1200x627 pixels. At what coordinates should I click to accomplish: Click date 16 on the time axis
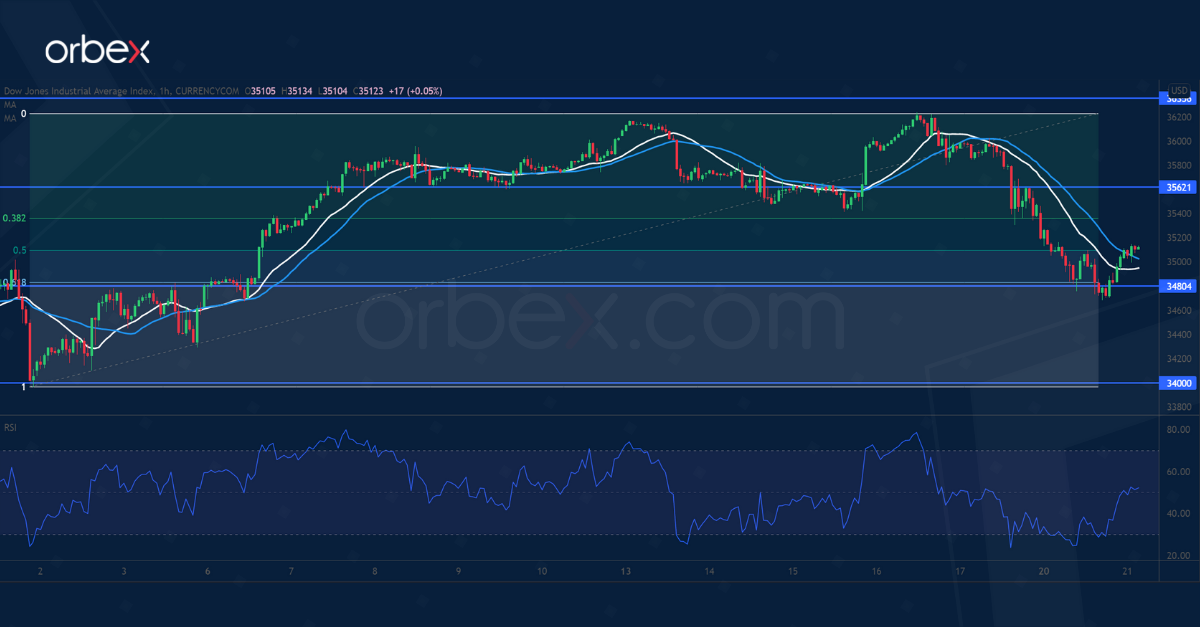point(876,571)
